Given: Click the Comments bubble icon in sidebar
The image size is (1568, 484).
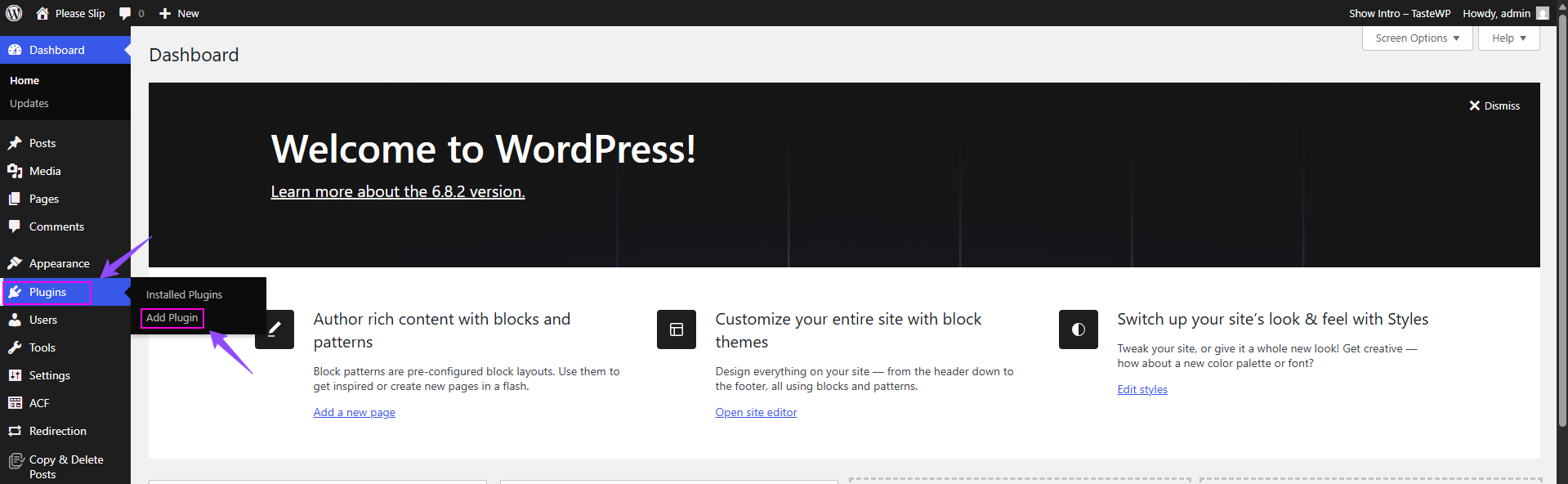Looking at the screenshot, I should pos(15,226).
